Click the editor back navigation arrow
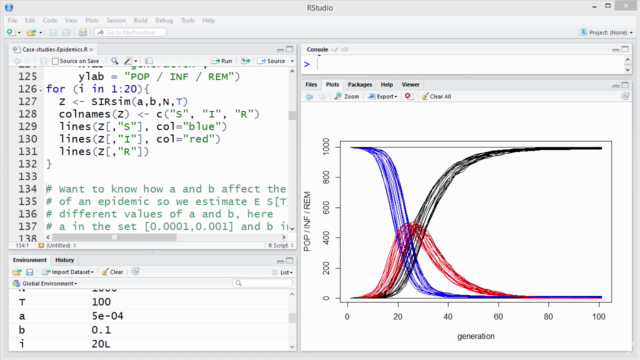 17,61
